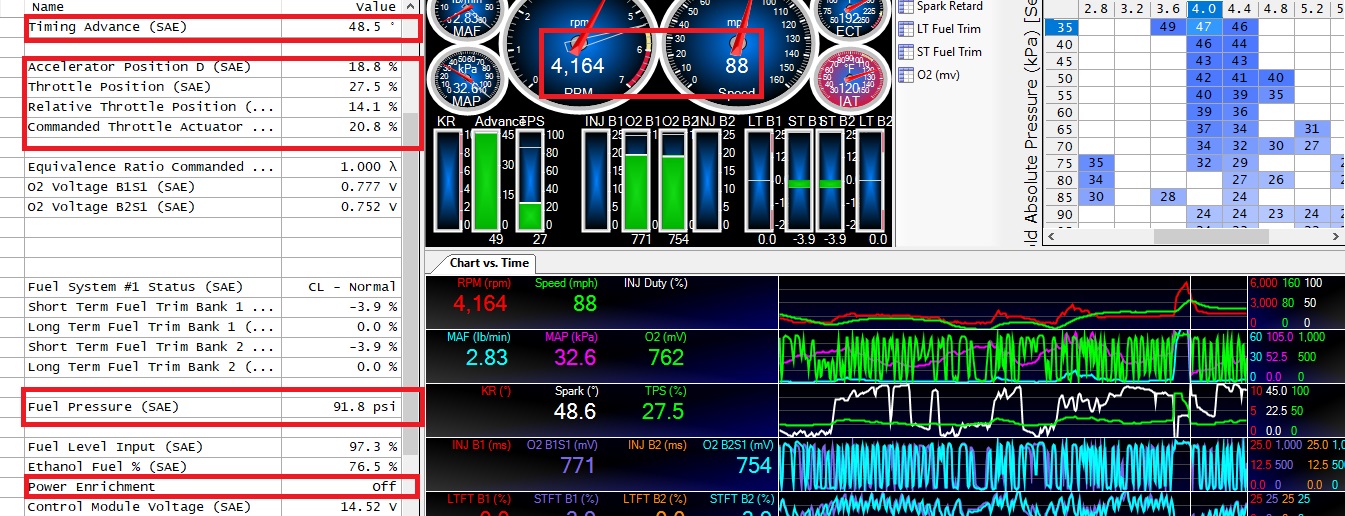Image resolution: width=1345 pixels, height=516 pixels.
Task: Select the Spark Retard table entry
Action: [x=949, y=6]
